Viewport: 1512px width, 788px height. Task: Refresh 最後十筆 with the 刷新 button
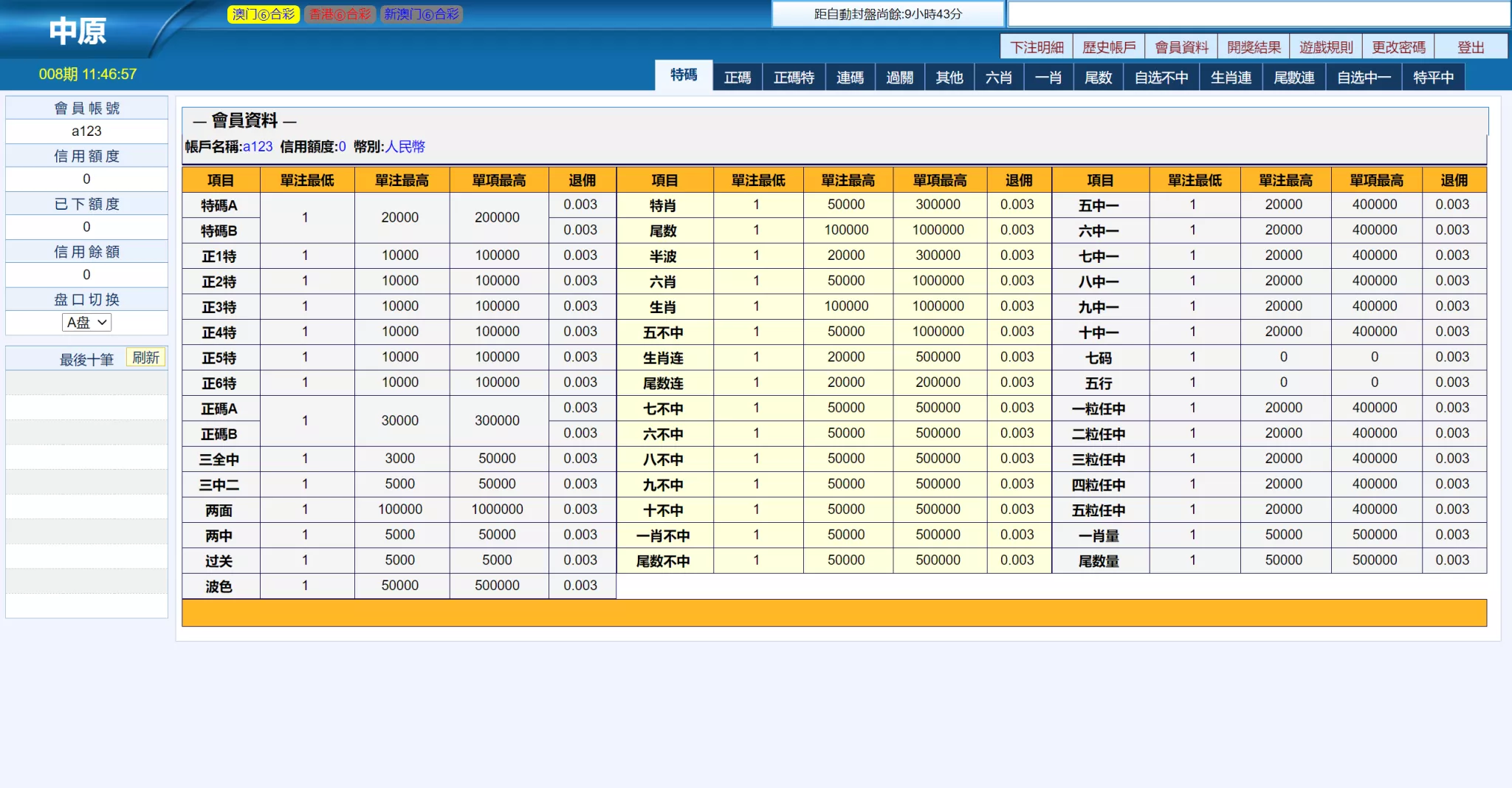[145, 357]
